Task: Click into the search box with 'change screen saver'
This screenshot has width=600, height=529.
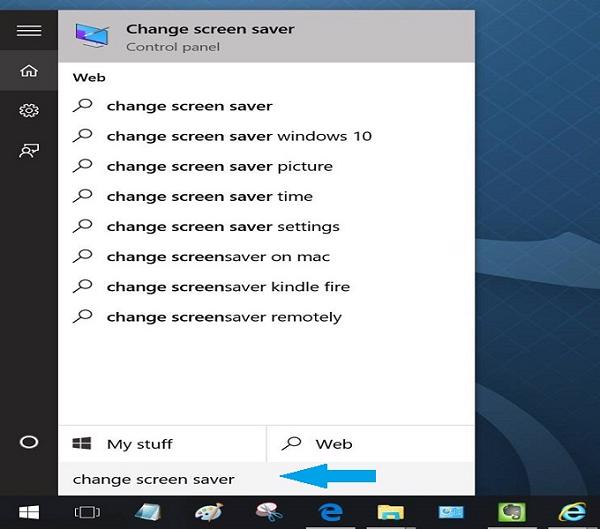Action: pos(266,479)
